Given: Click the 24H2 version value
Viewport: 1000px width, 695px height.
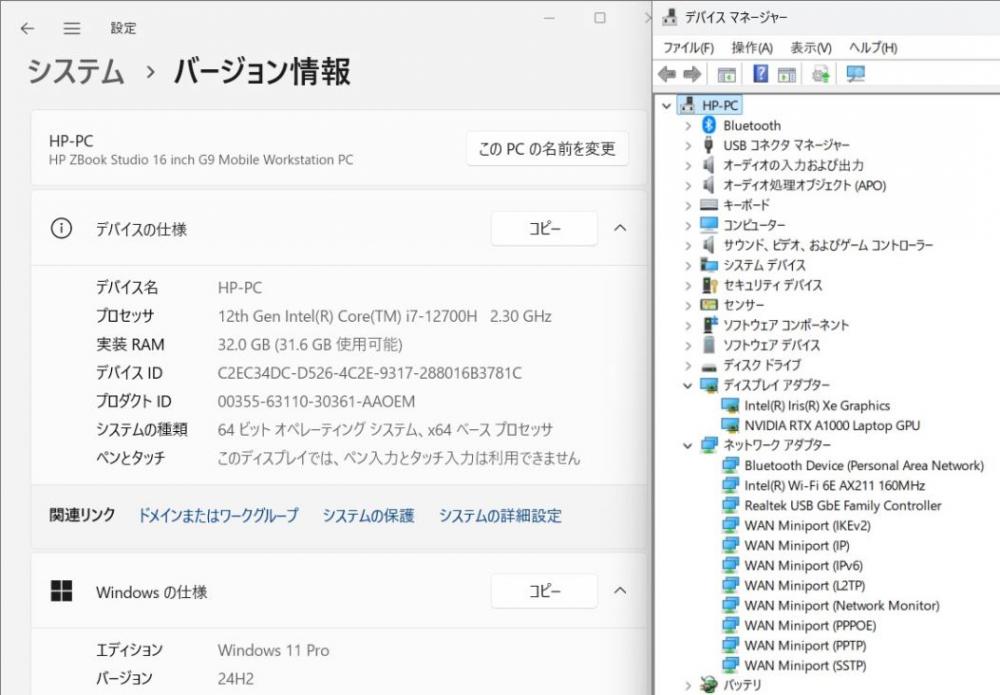Looking at the screenshot, I should point(235,678).
